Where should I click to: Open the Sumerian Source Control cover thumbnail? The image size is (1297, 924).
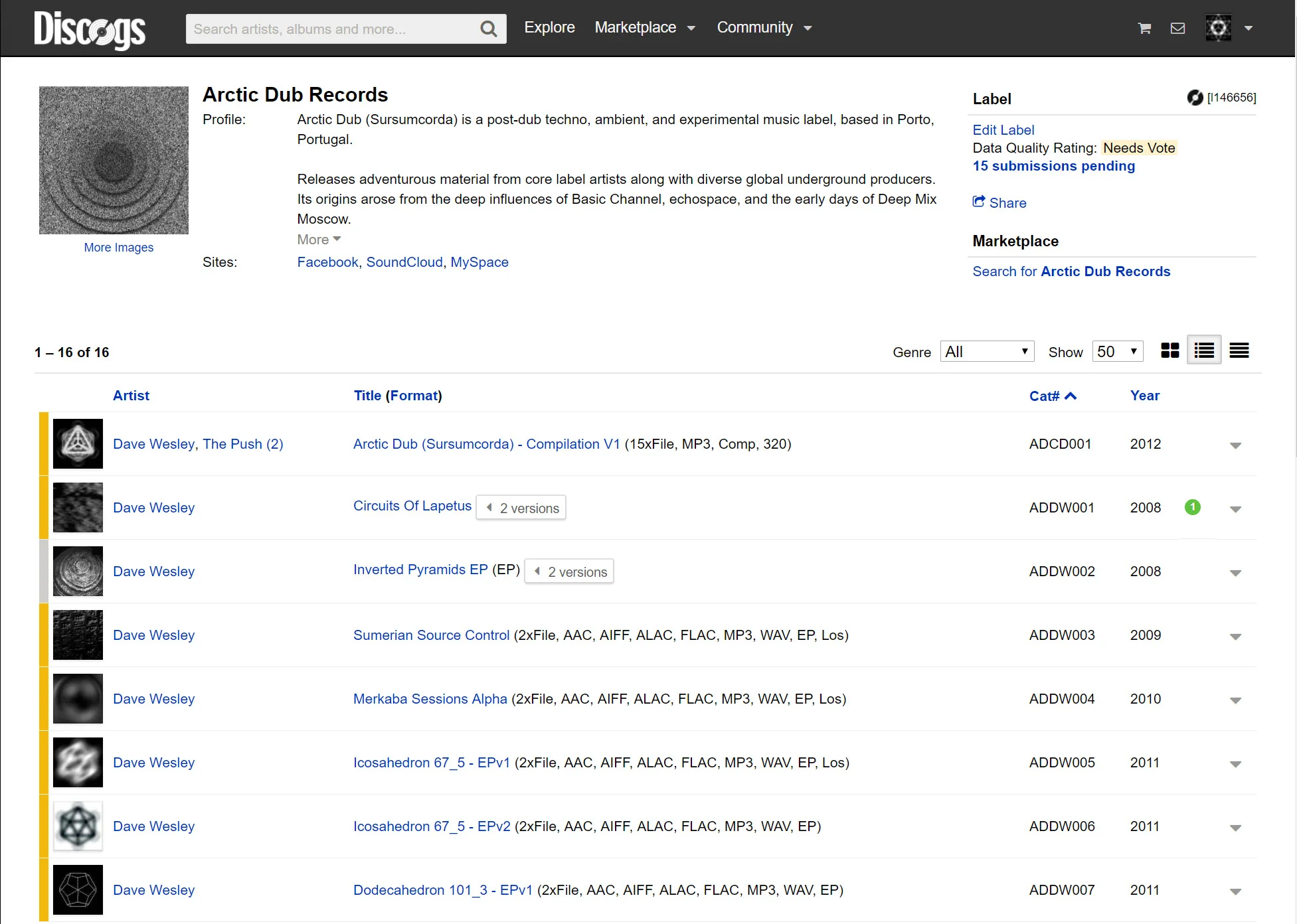[78, 635]
